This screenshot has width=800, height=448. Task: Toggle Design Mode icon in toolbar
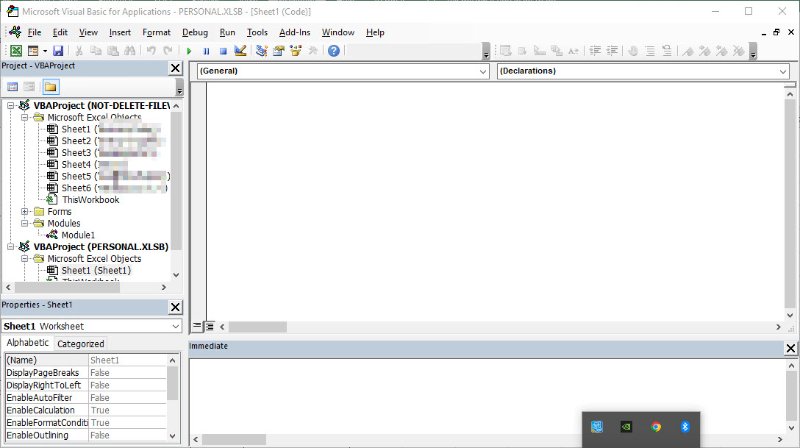tap(240, 51)
